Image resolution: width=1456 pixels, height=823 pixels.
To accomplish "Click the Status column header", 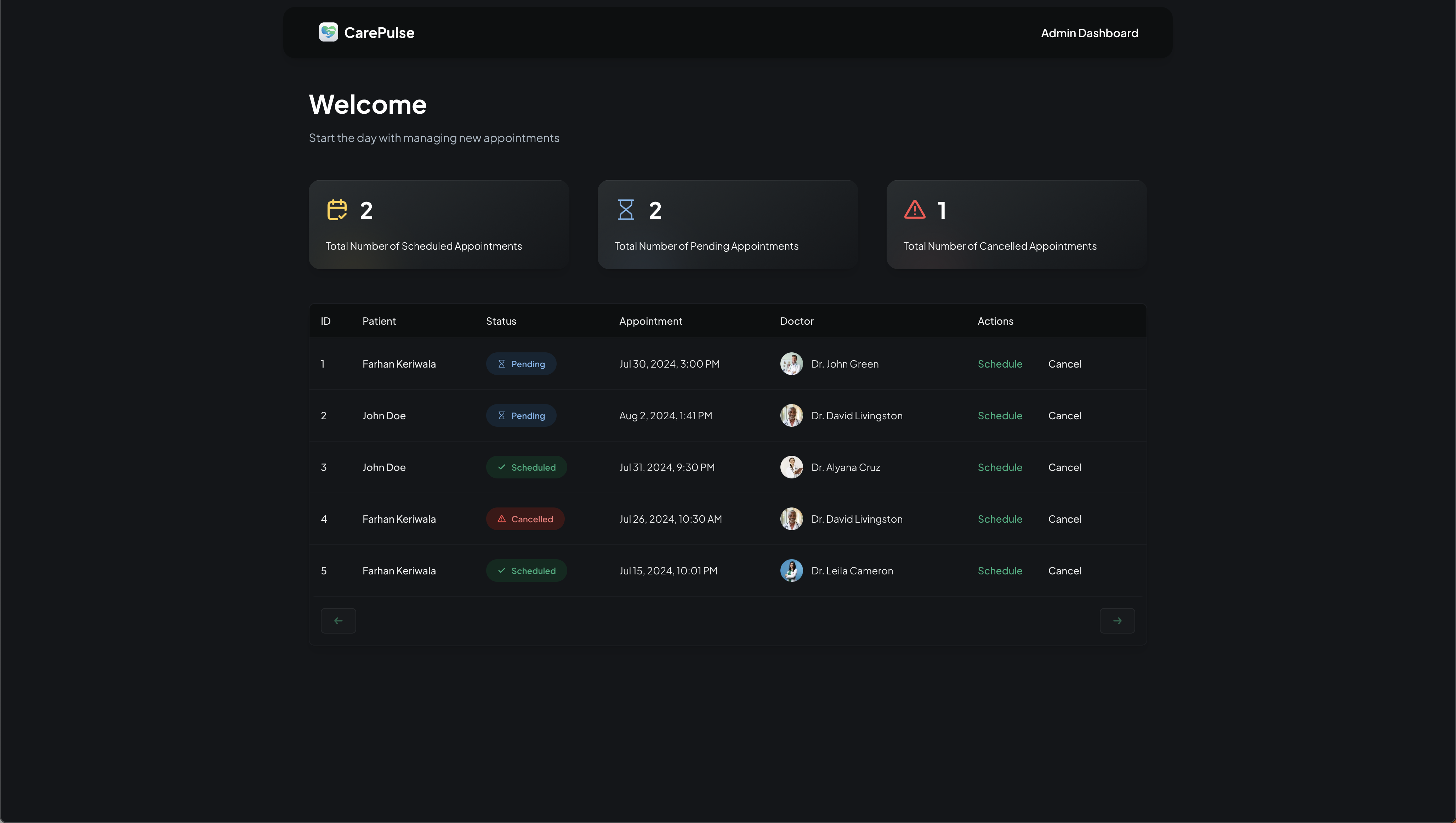I will coord(501,321).
